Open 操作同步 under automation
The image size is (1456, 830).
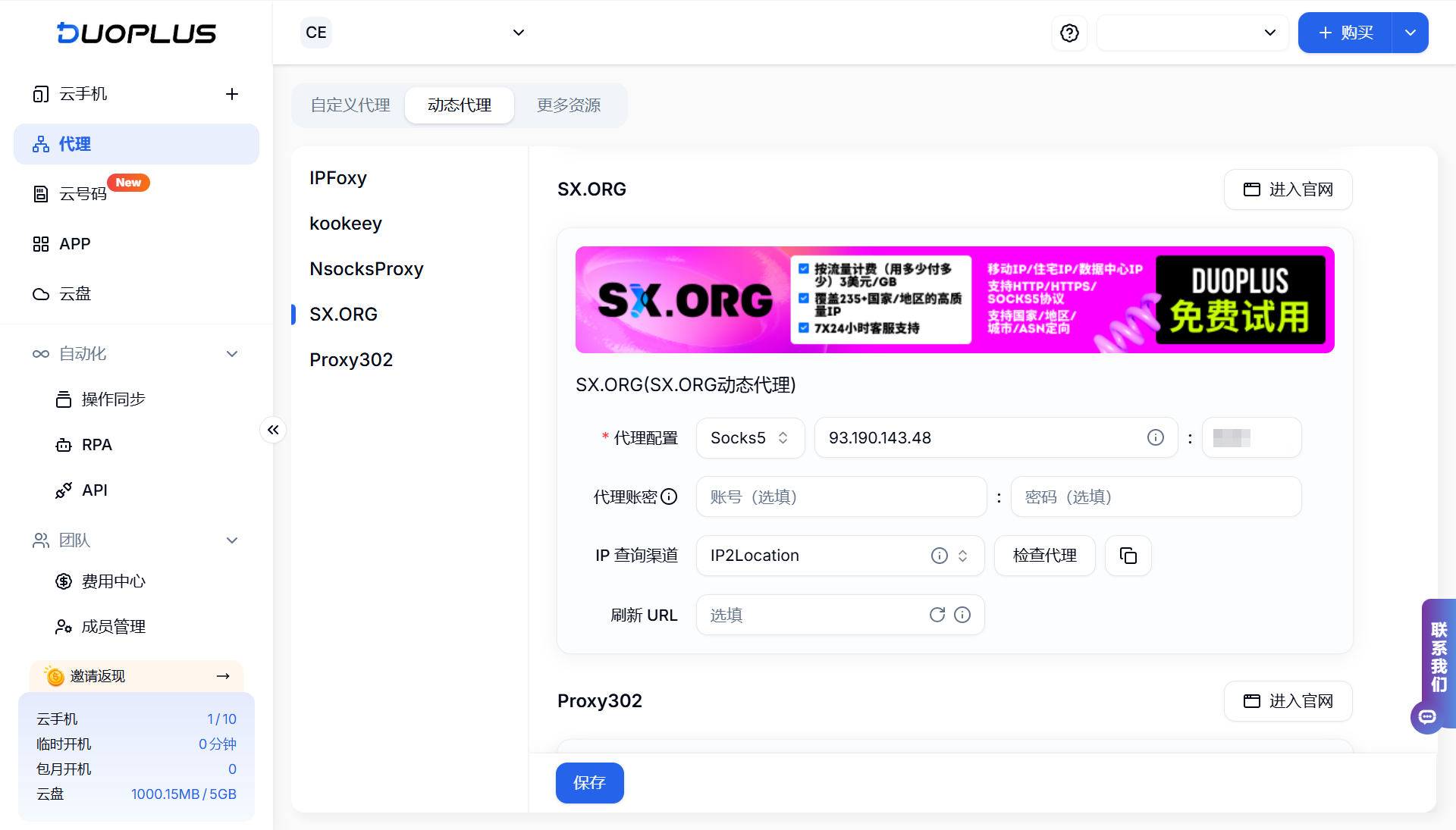pyautogui.click(x=114, y=399)
